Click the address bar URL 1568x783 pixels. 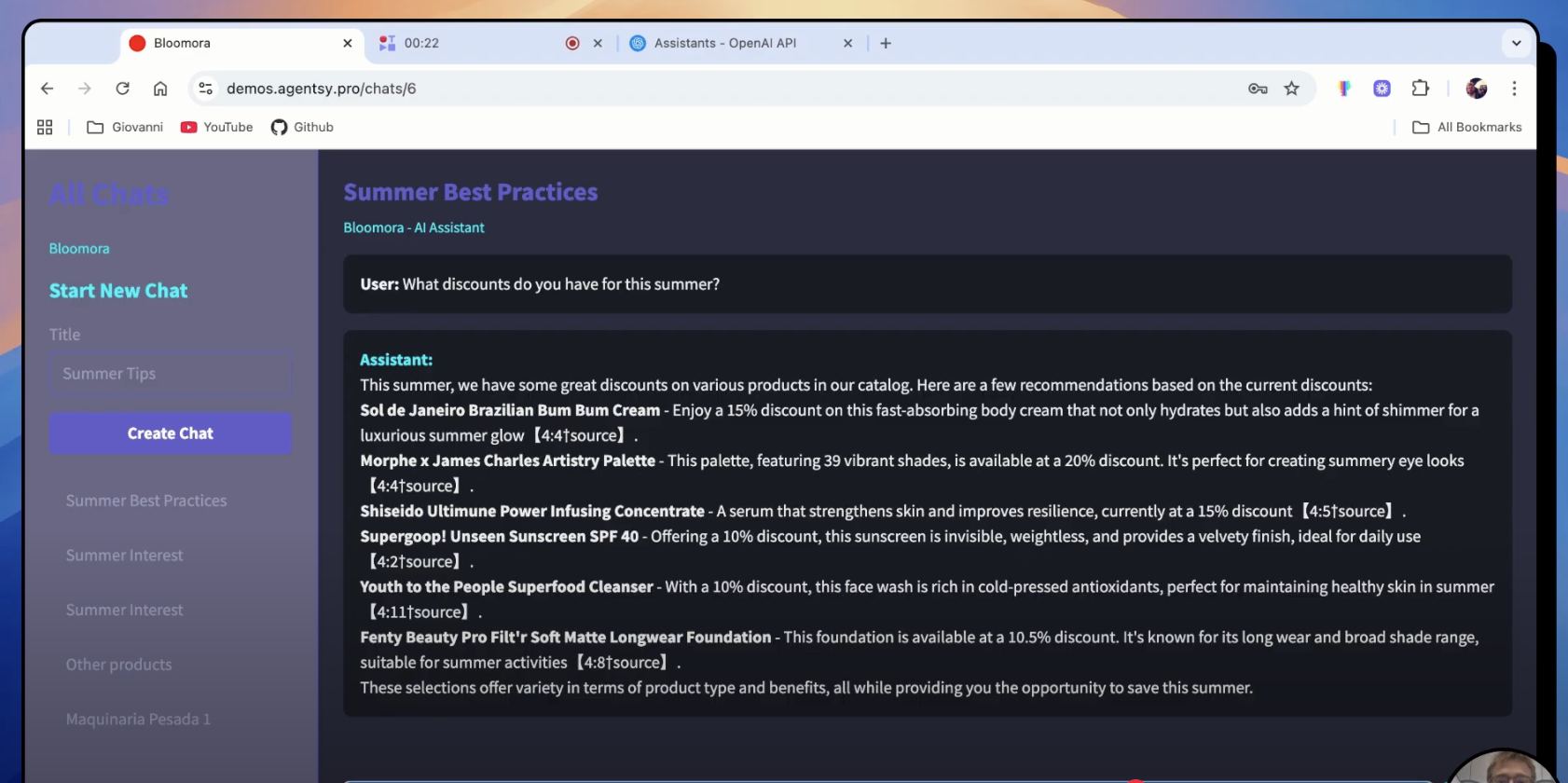pos(322,89)
